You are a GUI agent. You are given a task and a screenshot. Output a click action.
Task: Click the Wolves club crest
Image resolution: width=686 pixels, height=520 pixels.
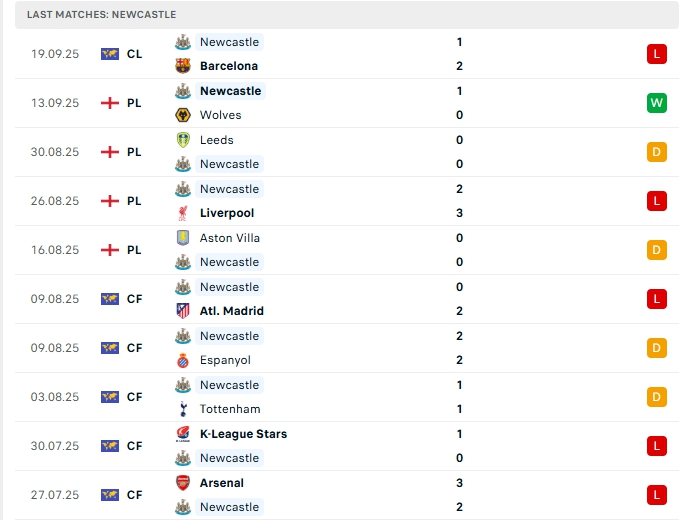(183, 115)
